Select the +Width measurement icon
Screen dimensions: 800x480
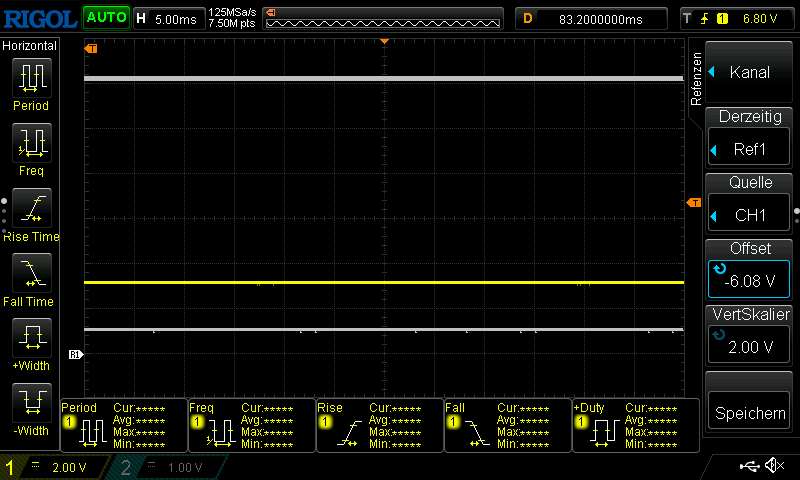click(x=30, y=342)
